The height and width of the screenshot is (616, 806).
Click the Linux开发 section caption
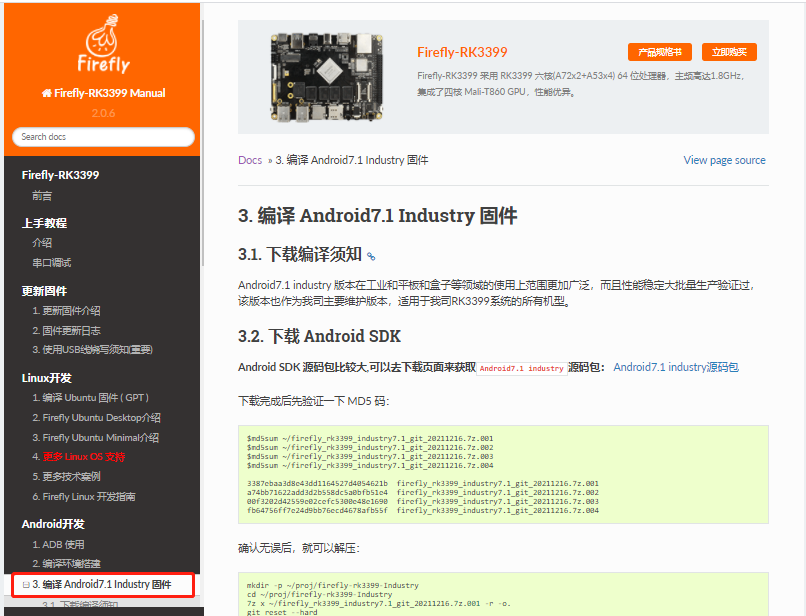tap(47, 378)
